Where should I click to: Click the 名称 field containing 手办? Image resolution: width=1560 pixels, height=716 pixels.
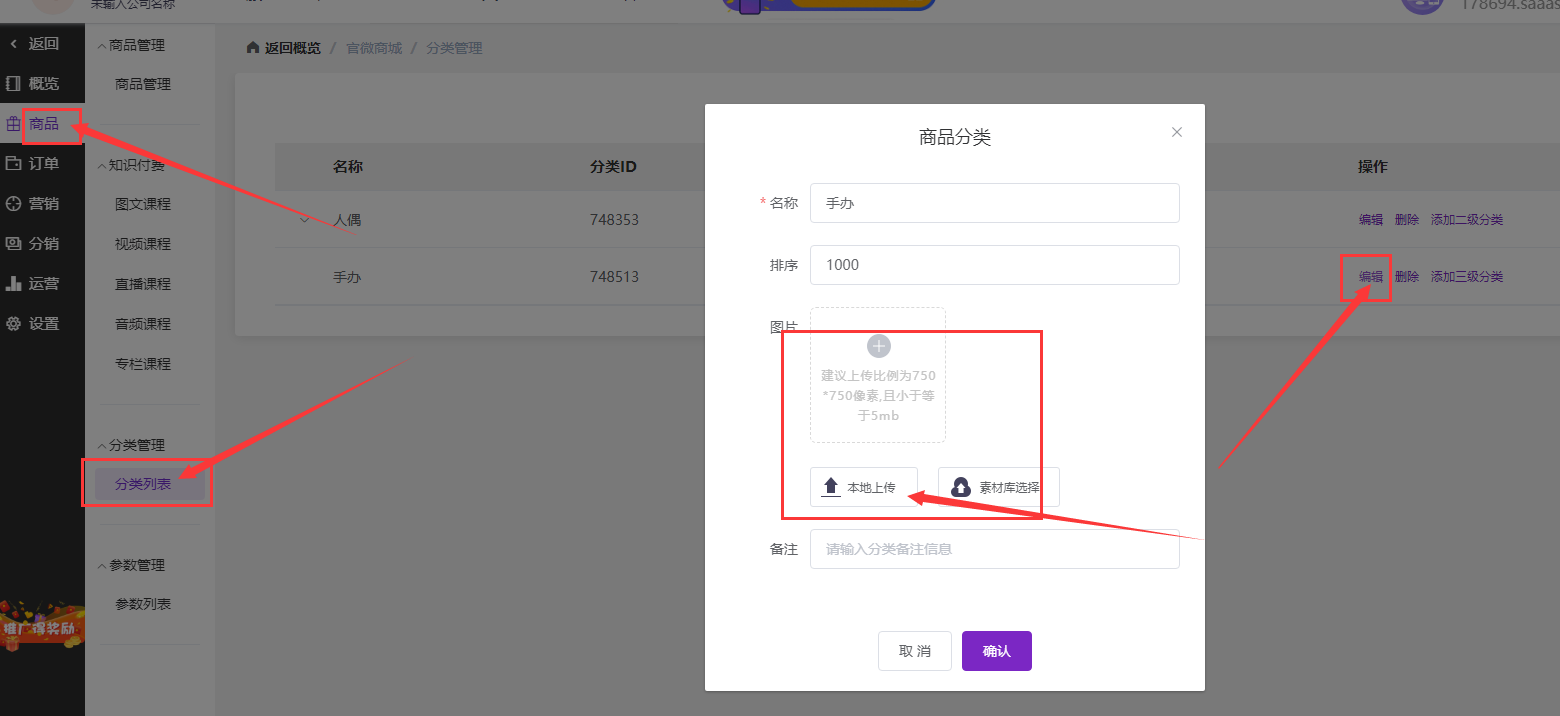995,203
